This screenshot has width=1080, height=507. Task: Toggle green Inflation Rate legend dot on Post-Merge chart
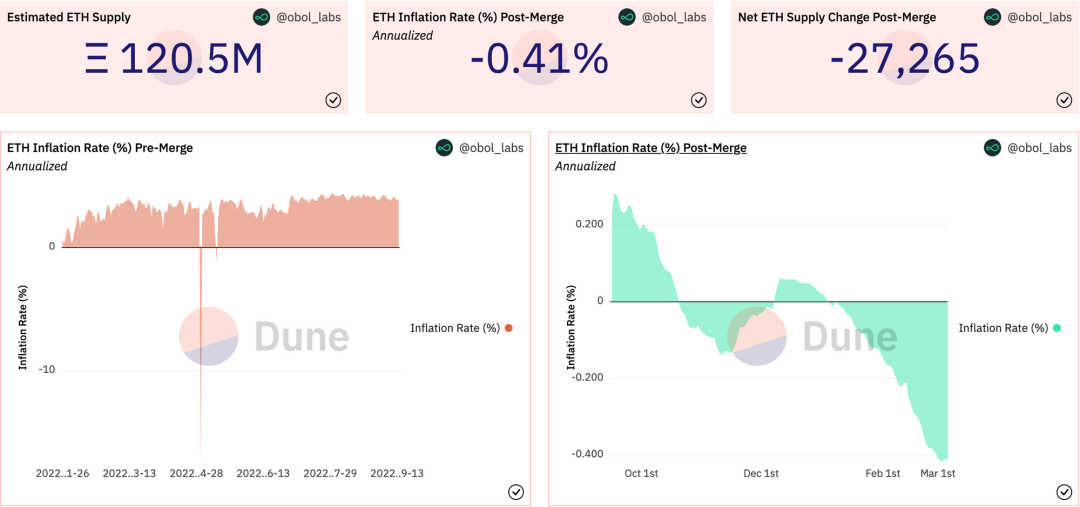pos(1057,328)
